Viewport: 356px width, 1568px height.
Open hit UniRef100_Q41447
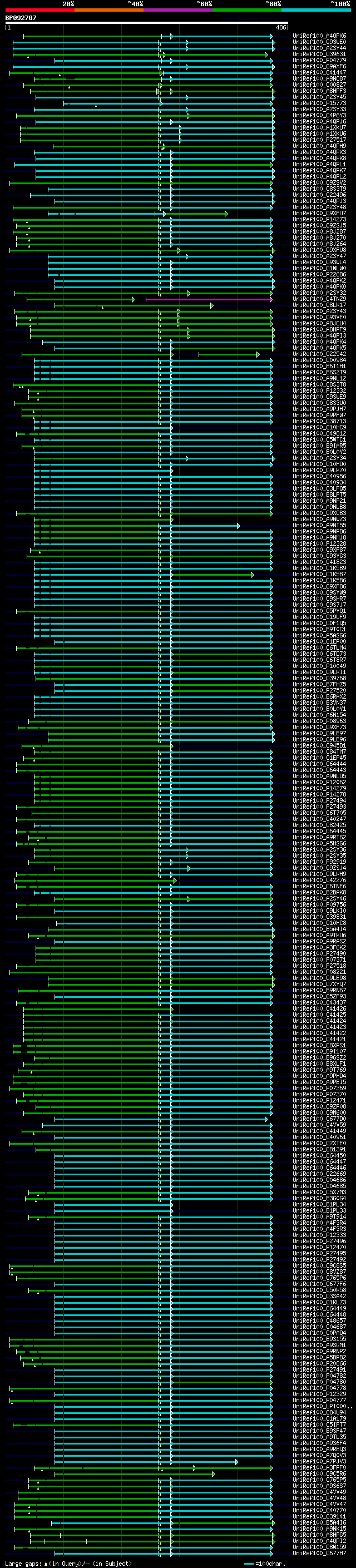pos(319,72)
